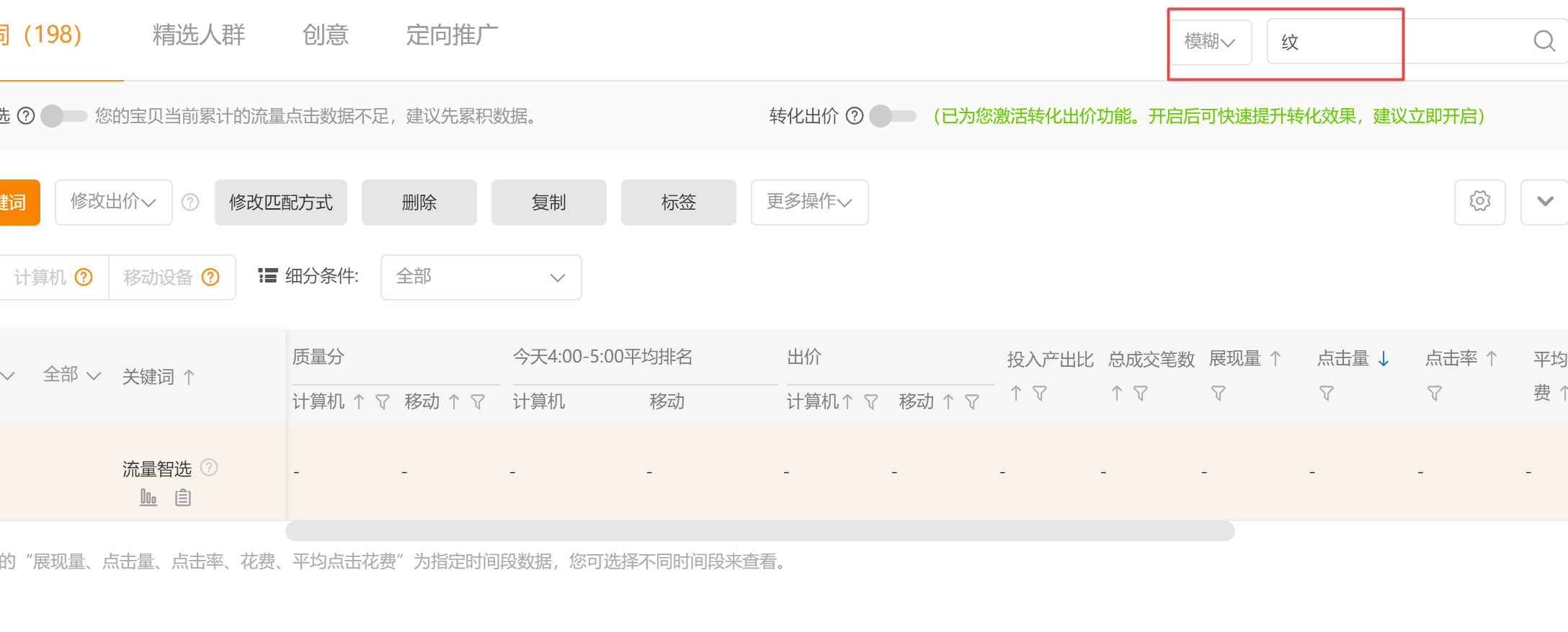
Task: Select the (198) keyword tab
Action: [x=43, y=35]
